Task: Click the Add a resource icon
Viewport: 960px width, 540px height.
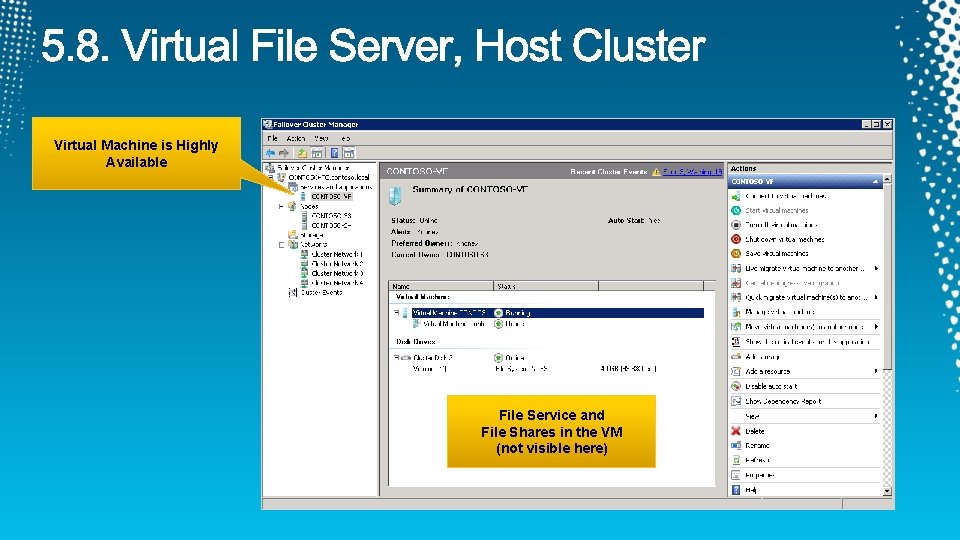Action: tap(736, 371)
